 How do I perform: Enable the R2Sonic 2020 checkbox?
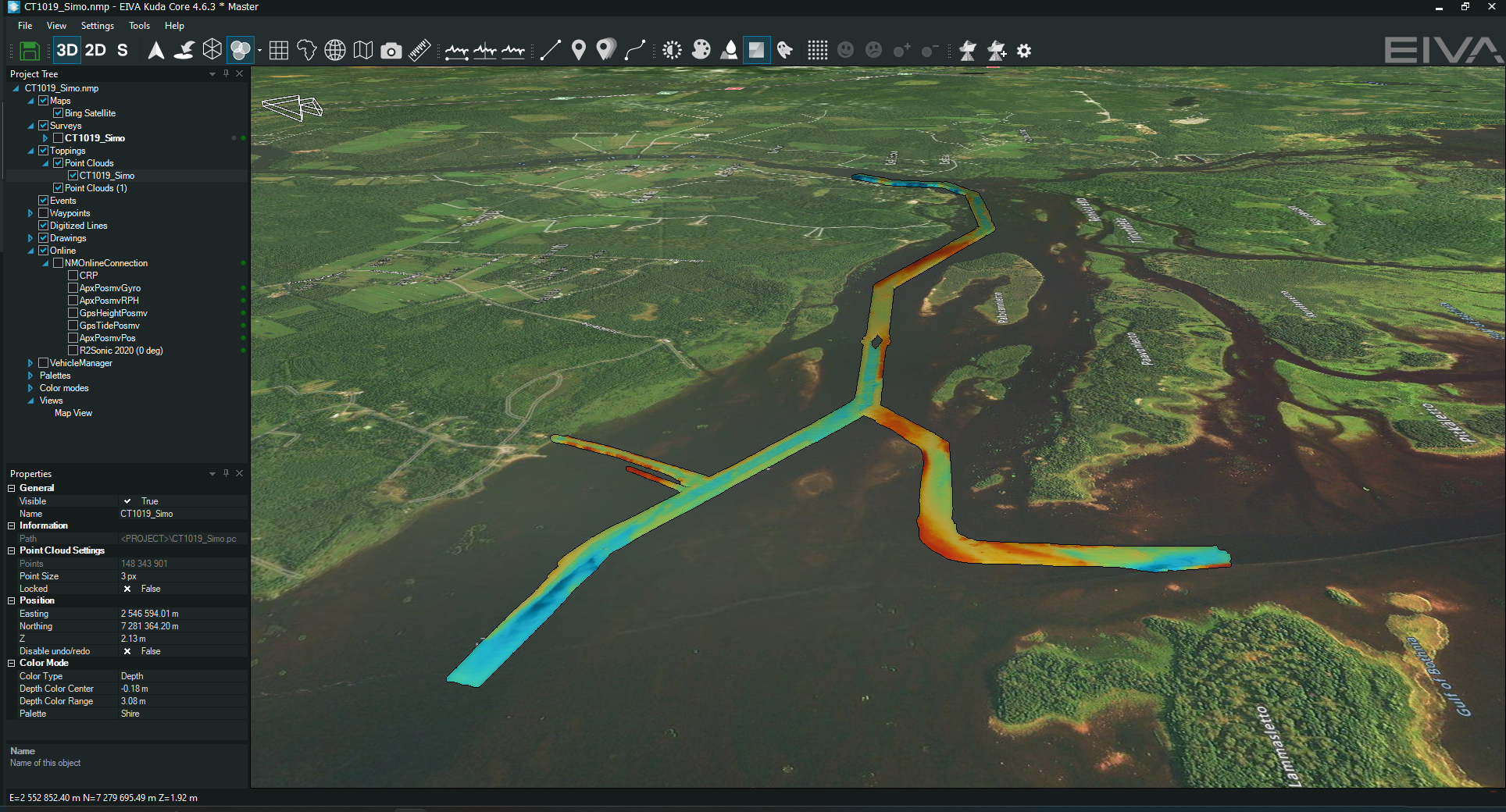click(73, 351)
